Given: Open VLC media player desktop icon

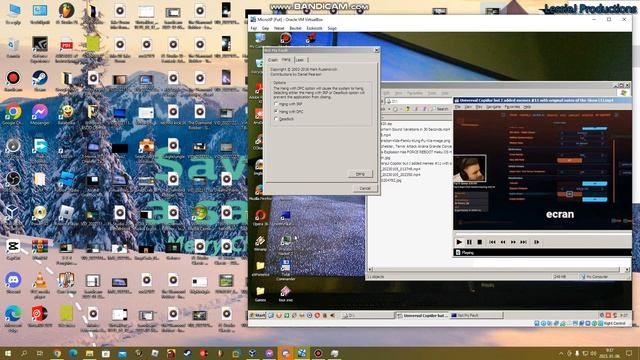Looking at the screenshot, I should click(x=40, y=284).
